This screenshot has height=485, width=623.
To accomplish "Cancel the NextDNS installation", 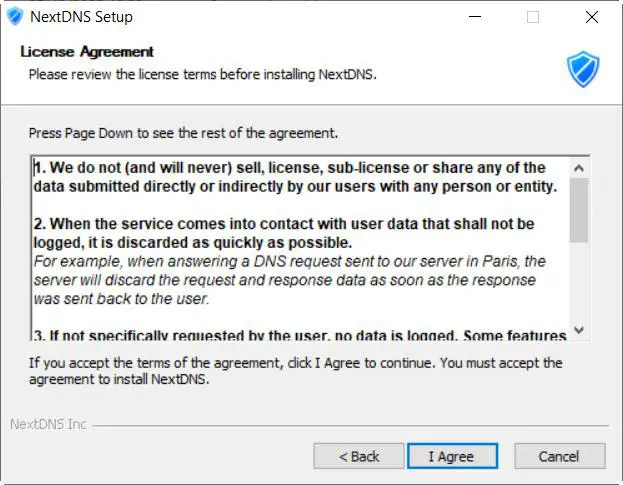I will (559, 456).
